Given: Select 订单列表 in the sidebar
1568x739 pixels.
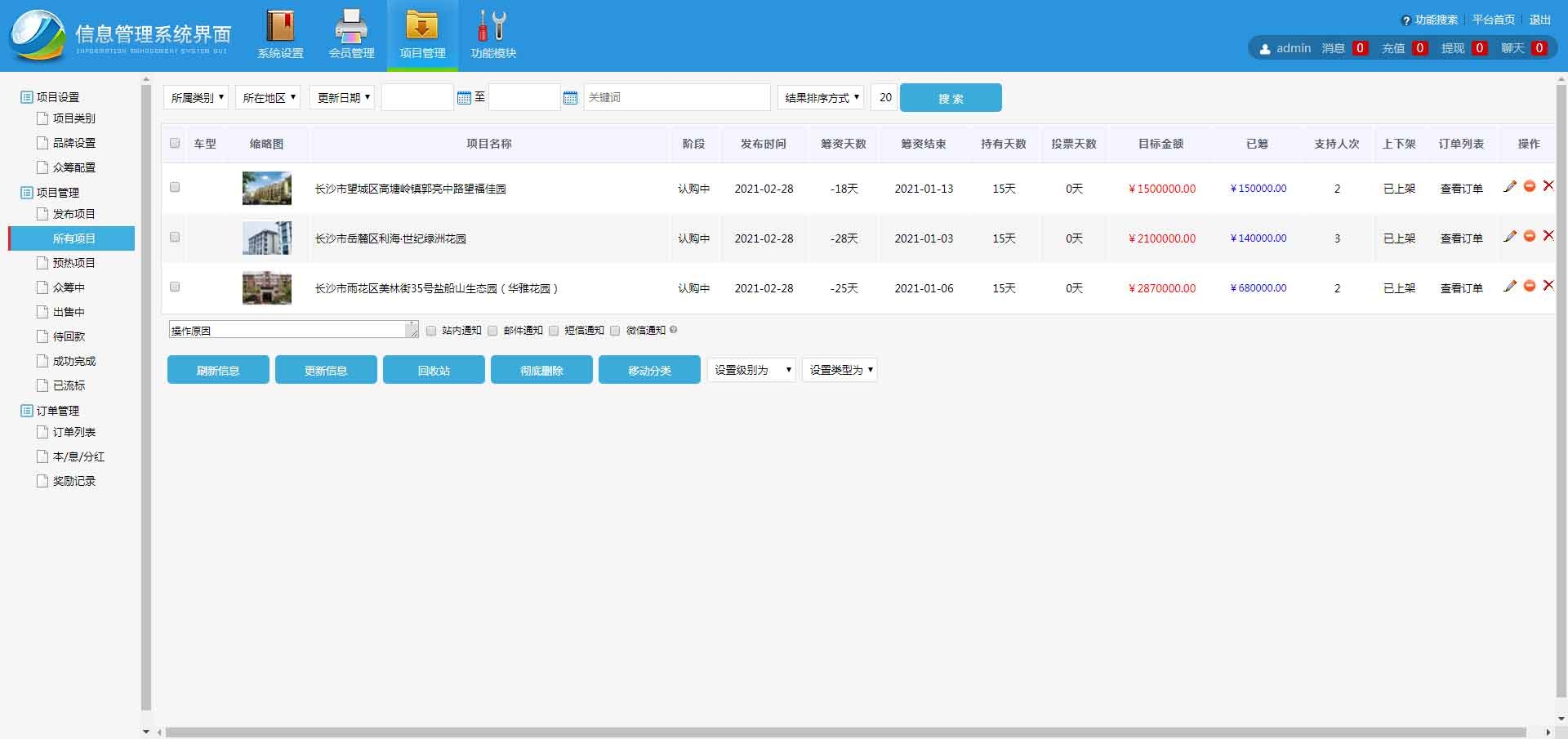Looking at the screenshot, I should (73, 432).
